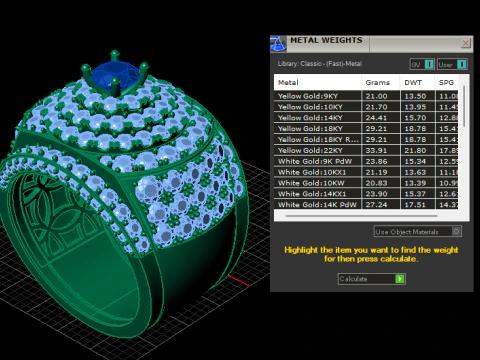Click the SPG column header
The image size is (480, 360).
tap(447, 82)
